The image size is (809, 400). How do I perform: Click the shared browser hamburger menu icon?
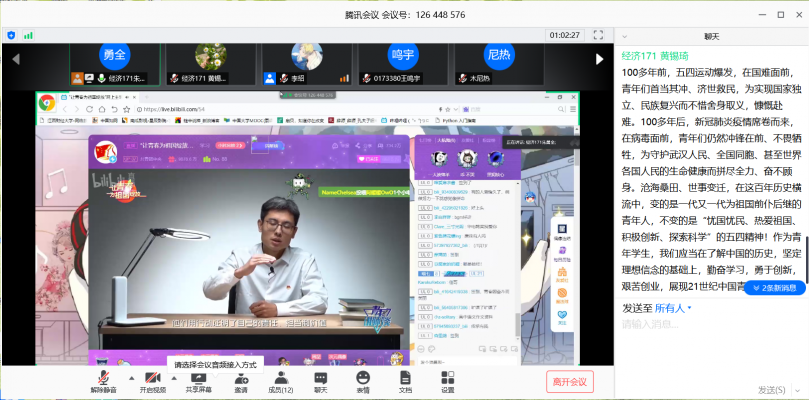[x=573, y=109]
